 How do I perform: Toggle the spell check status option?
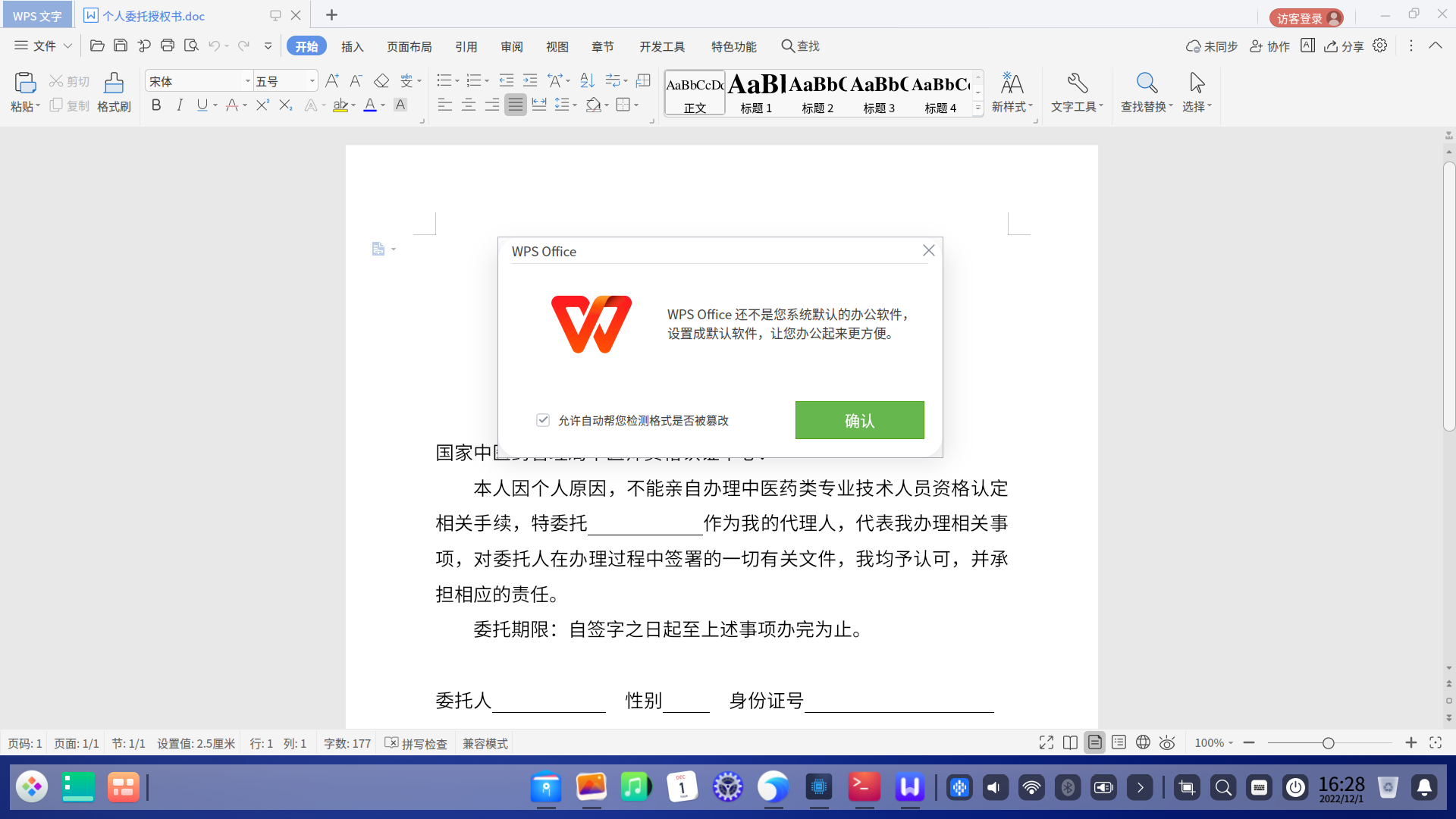416,743
